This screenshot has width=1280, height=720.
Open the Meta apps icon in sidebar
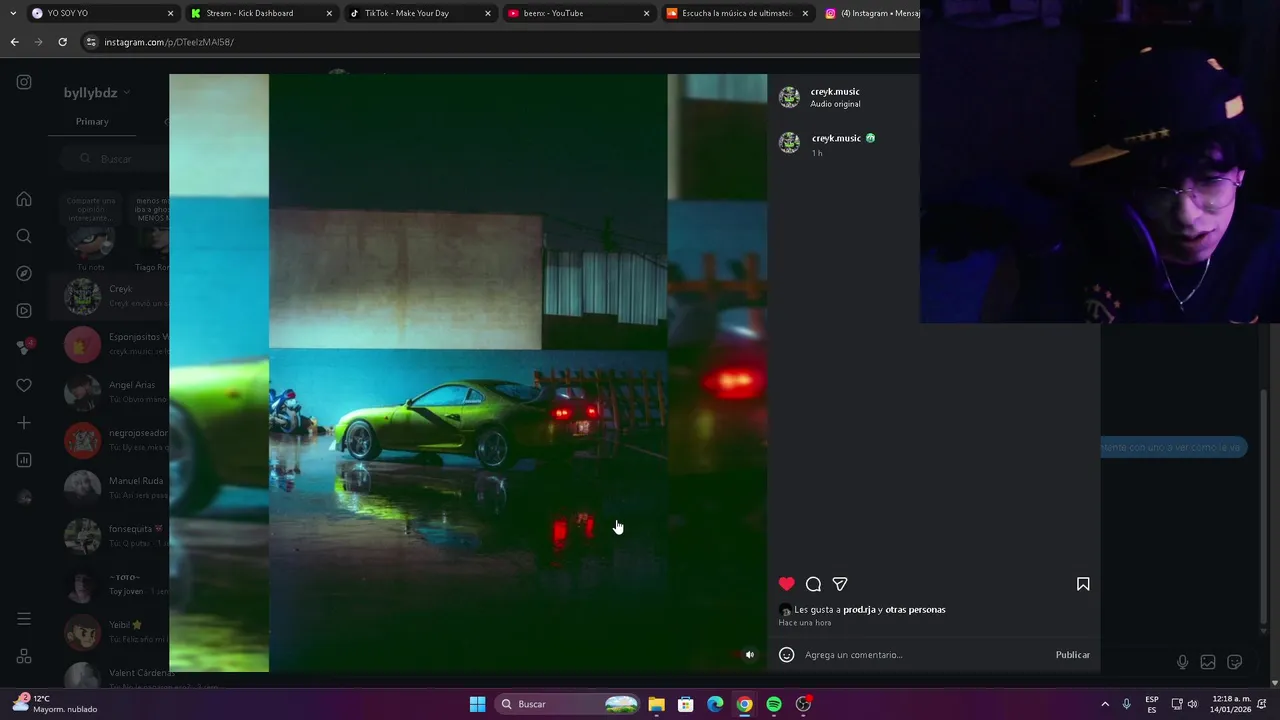coord(24,657)
